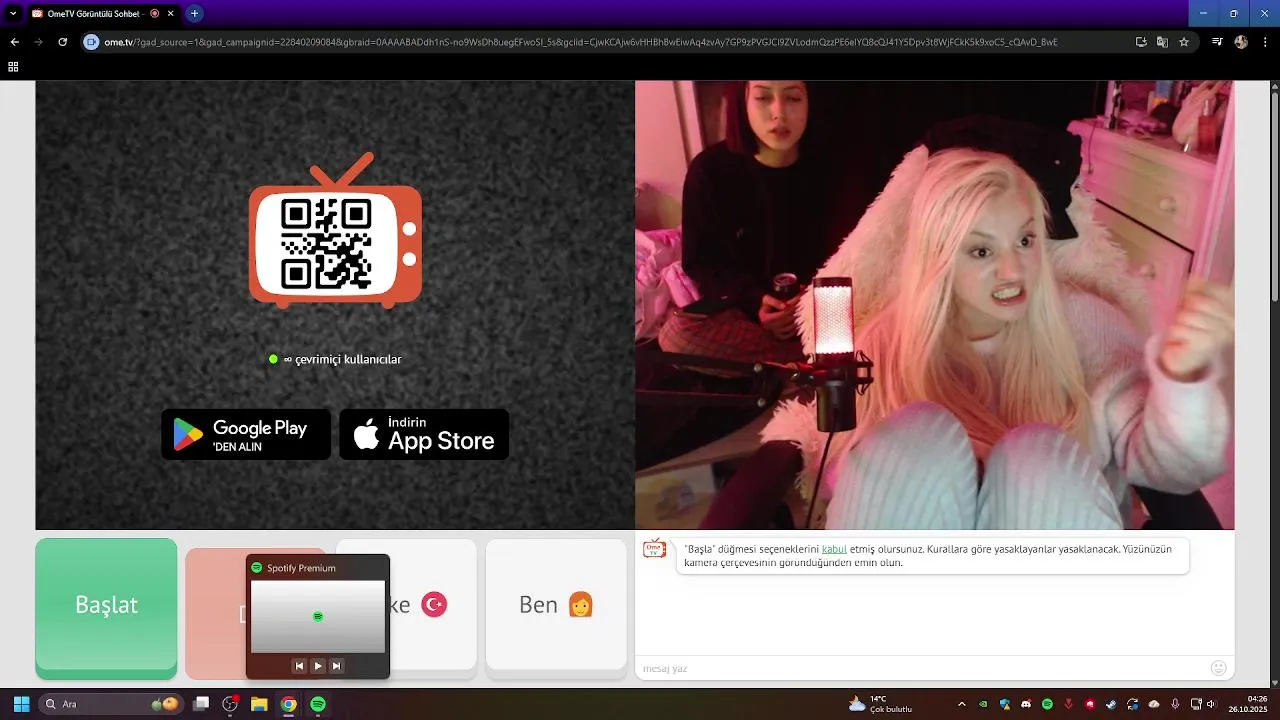Open volume control in system tray
Viewport: 1280px width, 720px height.
(1212, 704)
